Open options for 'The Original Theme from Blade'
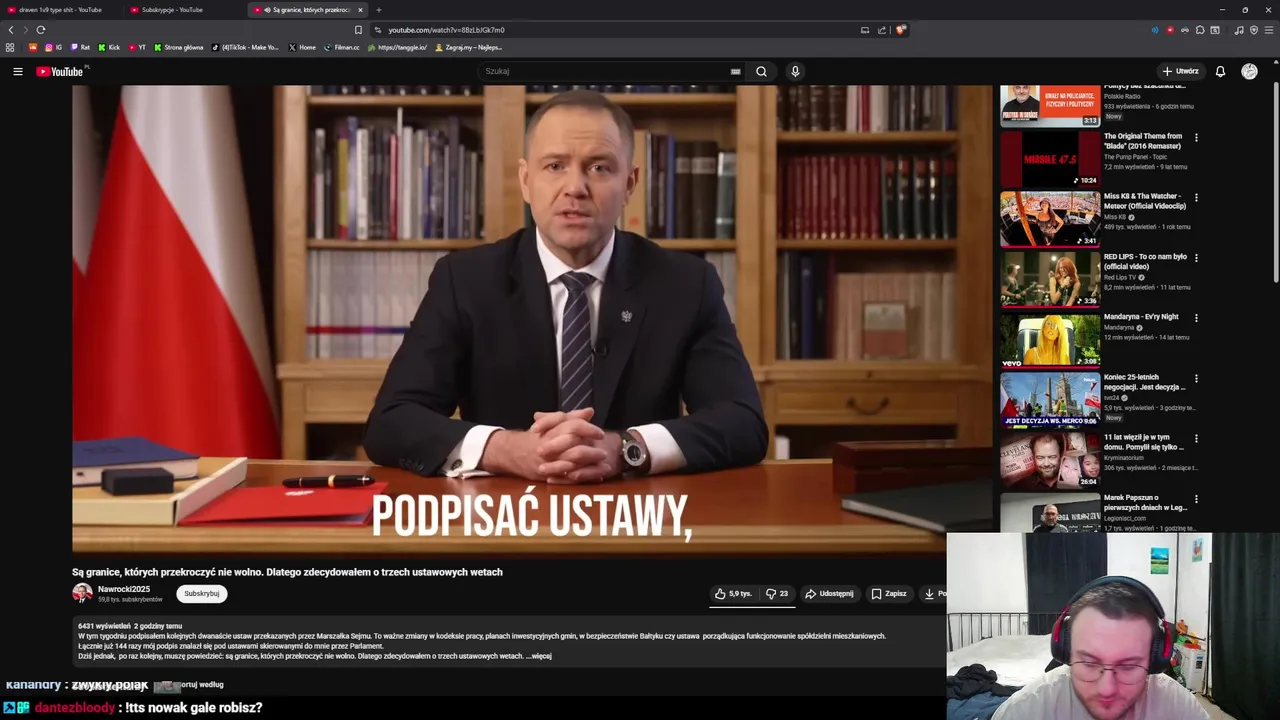The height and width of the screenshot is (720, 1280). pos(1196,138)
